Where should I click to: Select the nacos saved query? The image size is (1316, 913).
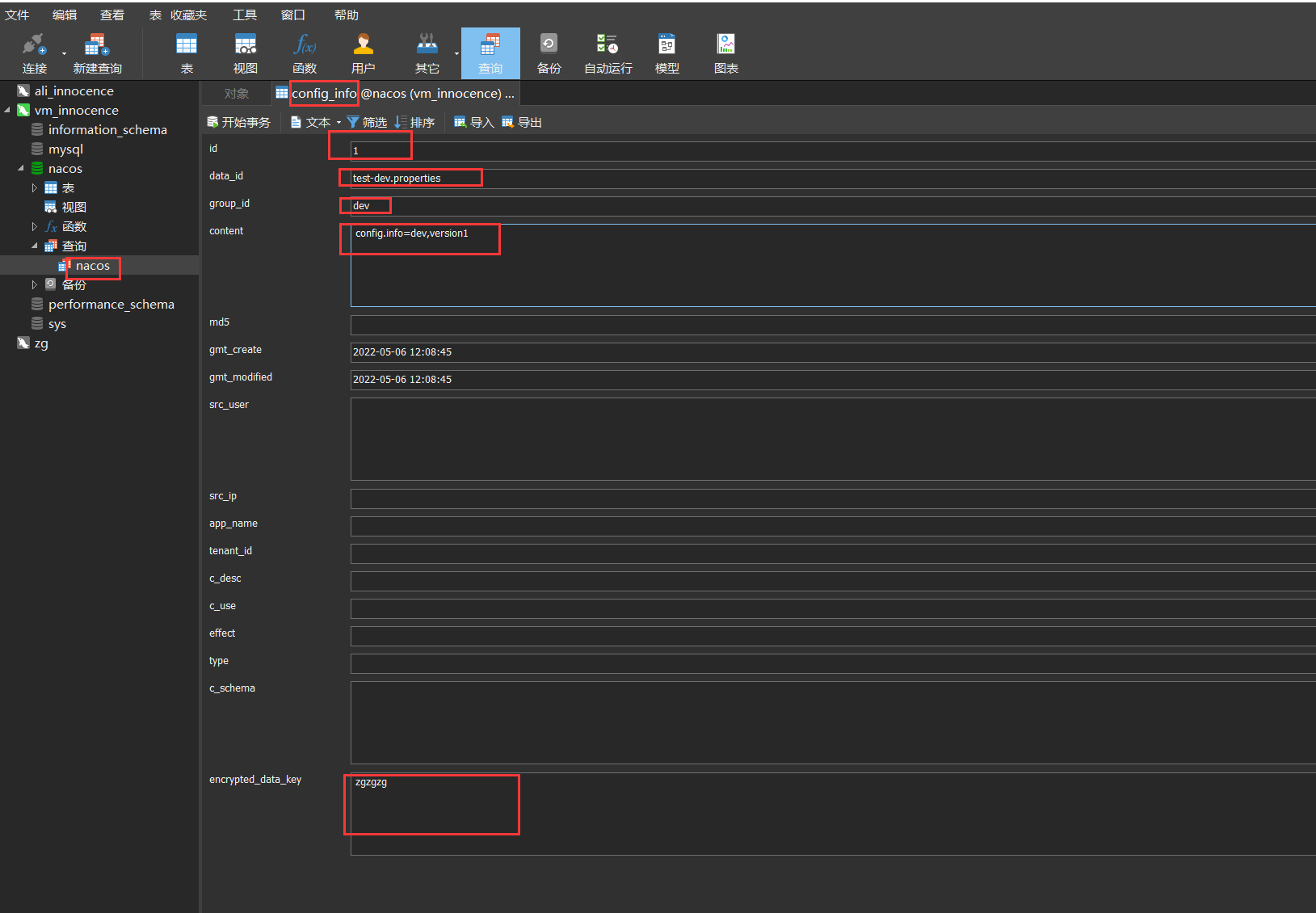coord(92,265)
